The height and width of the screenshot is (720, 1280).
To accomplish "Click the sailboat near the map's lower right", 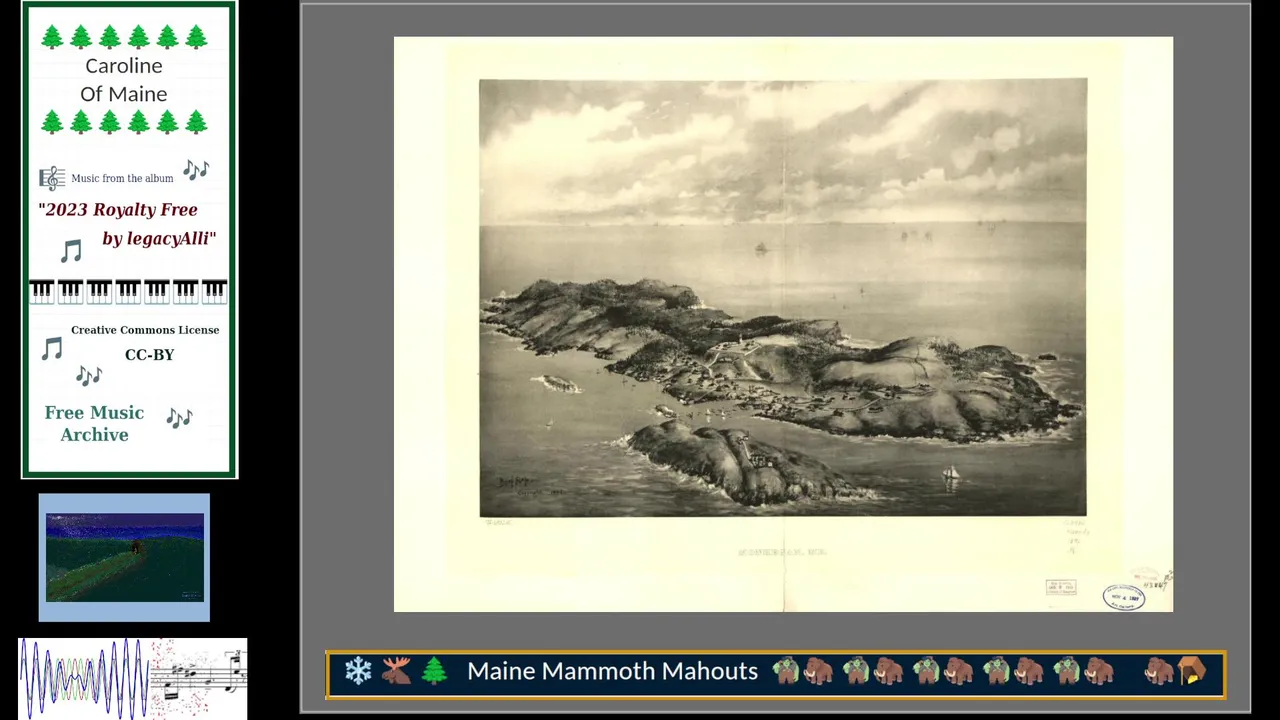I will (950, 475).
